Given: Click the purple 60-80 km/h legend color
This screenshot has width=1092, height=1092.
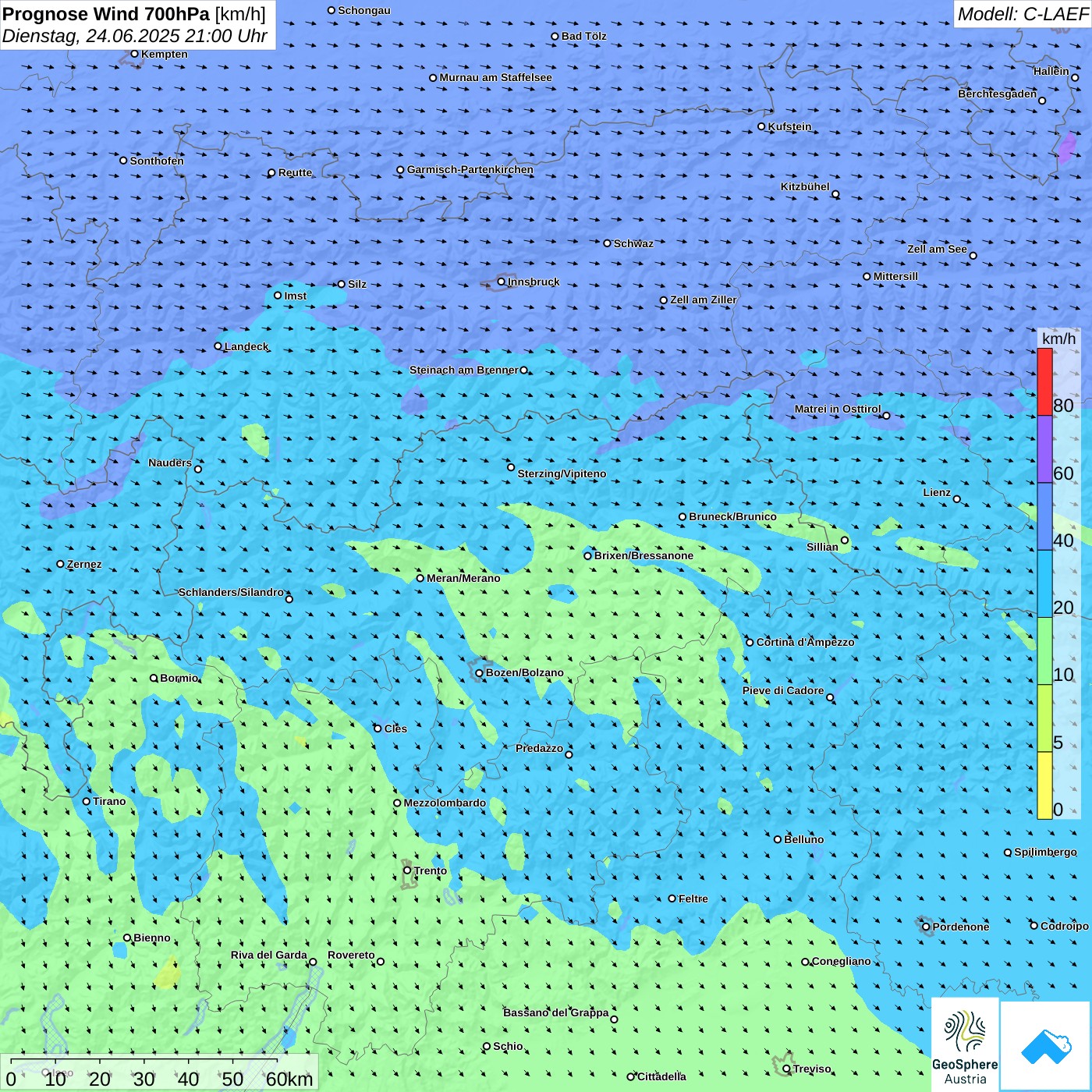Looking at the screenshot, I should (1044, 449).
